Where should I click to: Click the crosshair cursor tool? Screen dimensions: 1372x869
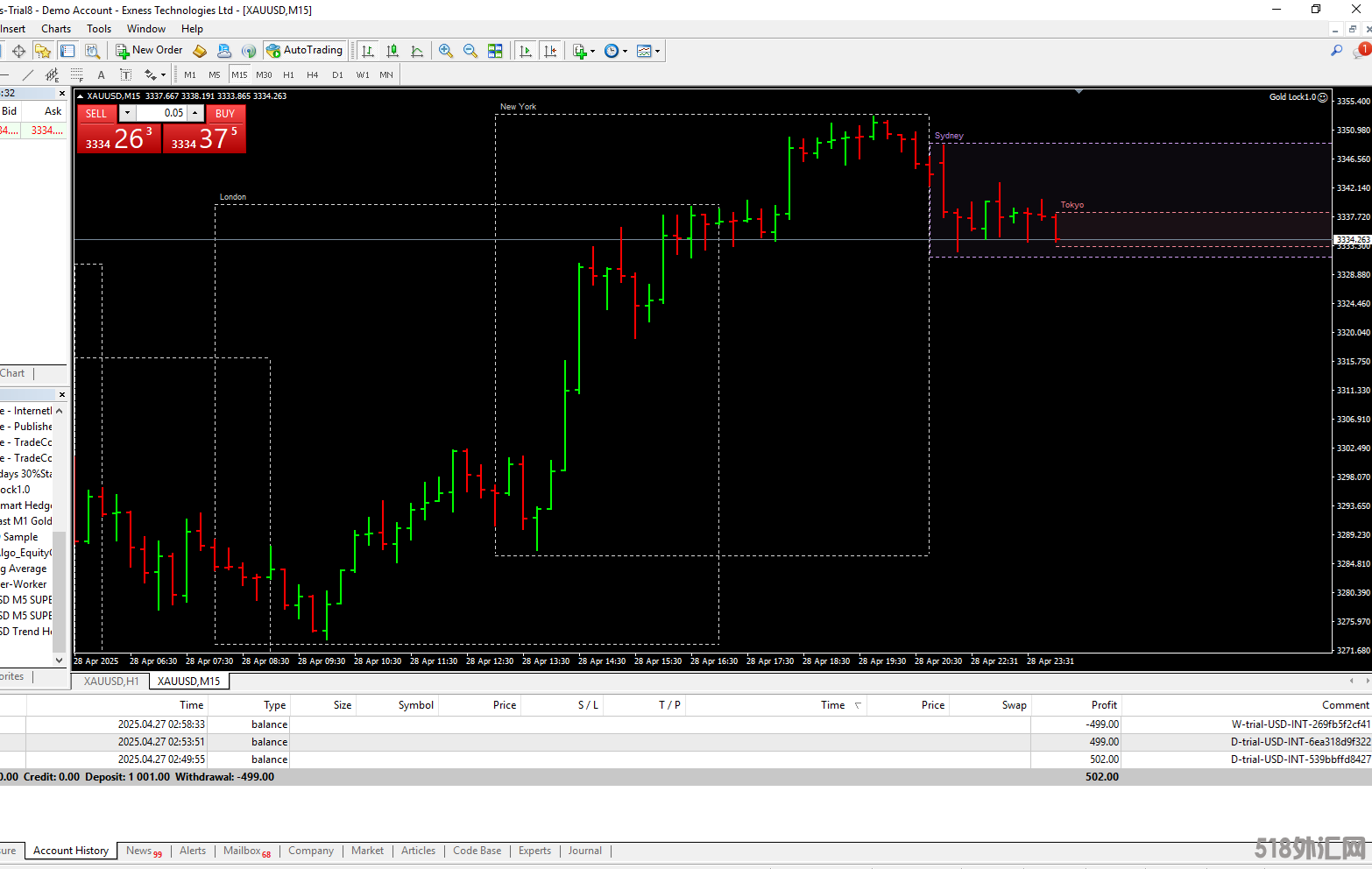(x=18, y=51)
